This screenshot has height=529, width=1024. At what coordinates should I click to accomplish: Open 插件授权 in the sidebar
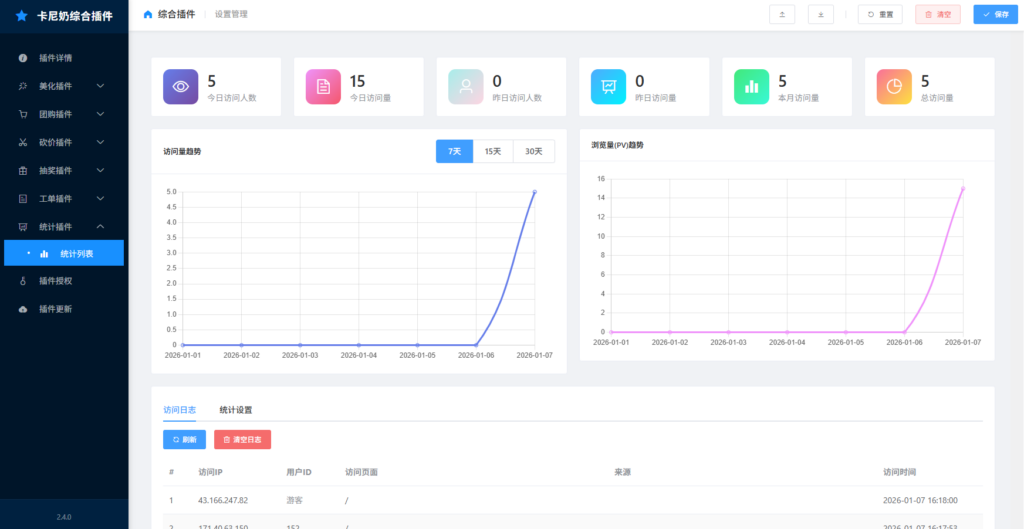55,281
